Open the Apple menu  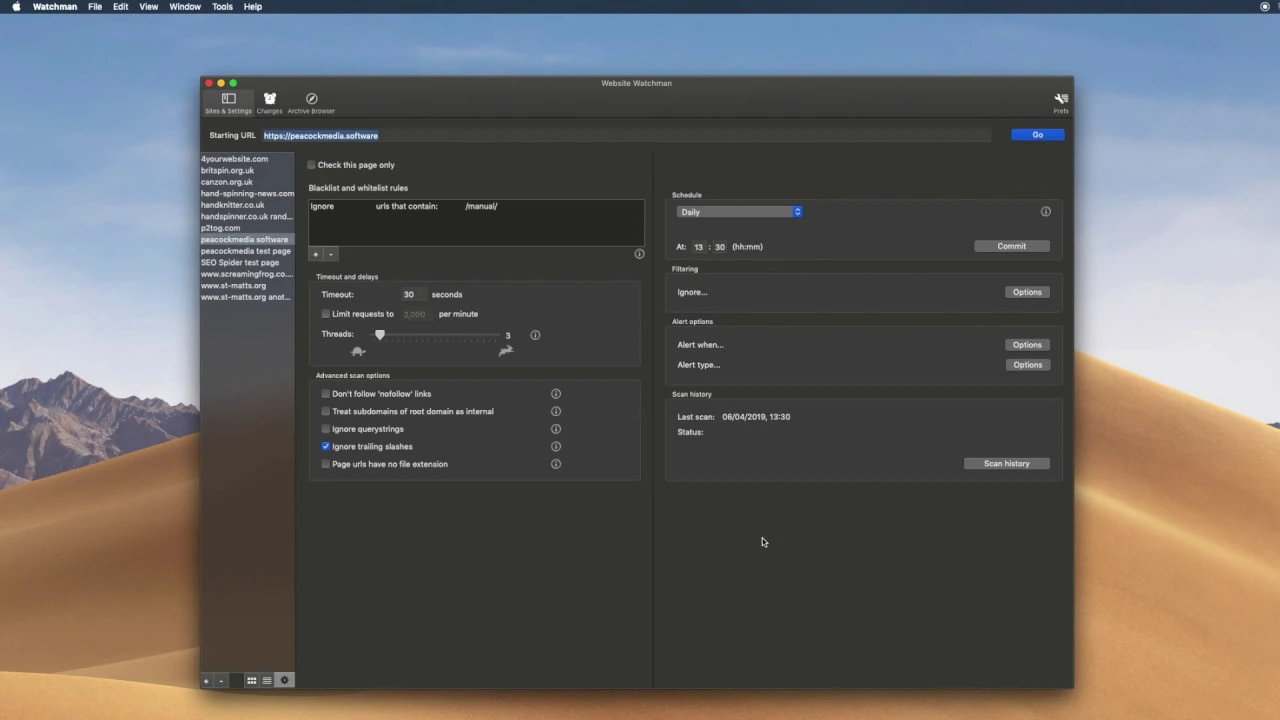coord(16,7)
